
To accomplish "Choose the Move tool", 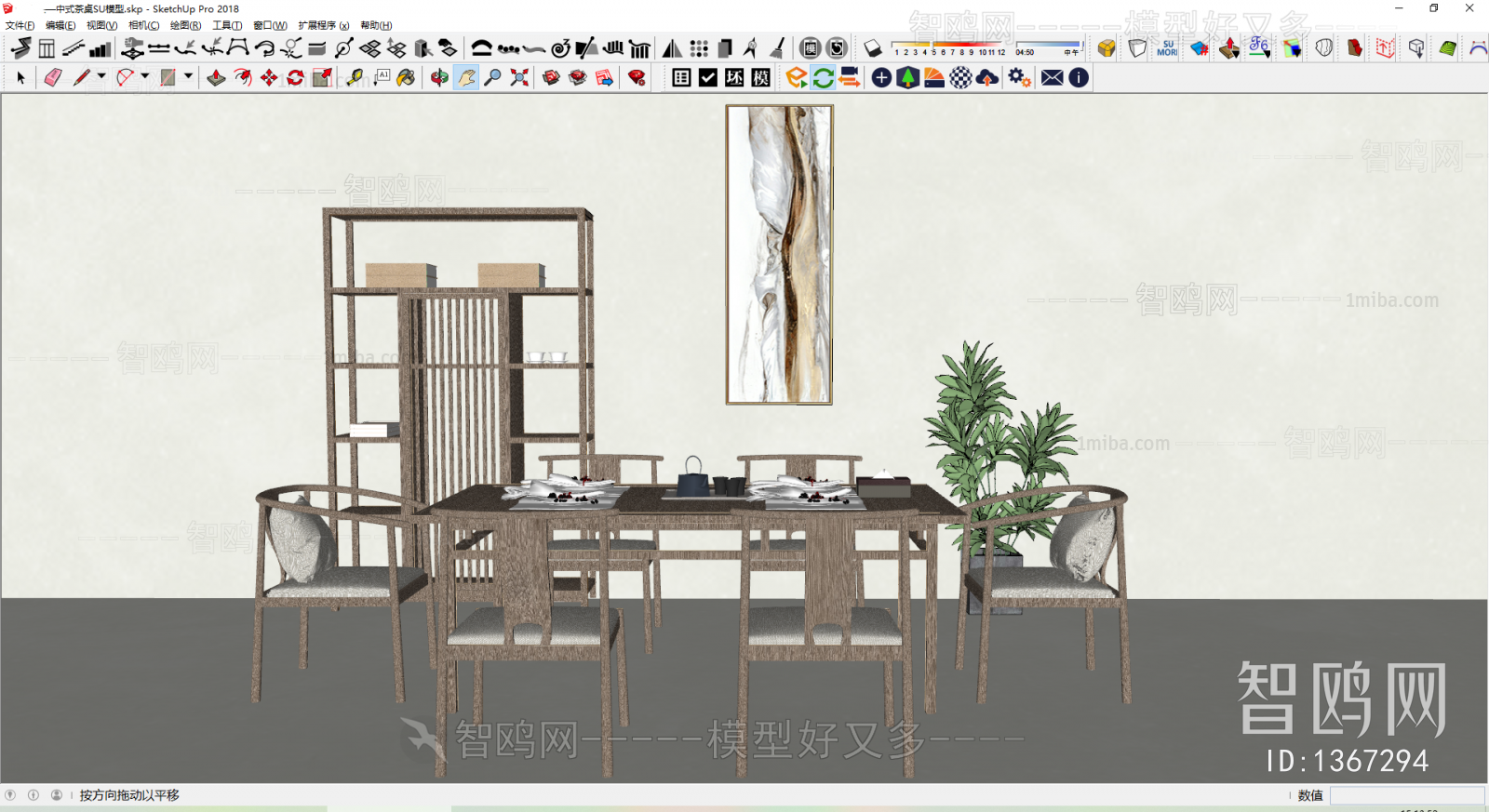I will tap(269, 78).
